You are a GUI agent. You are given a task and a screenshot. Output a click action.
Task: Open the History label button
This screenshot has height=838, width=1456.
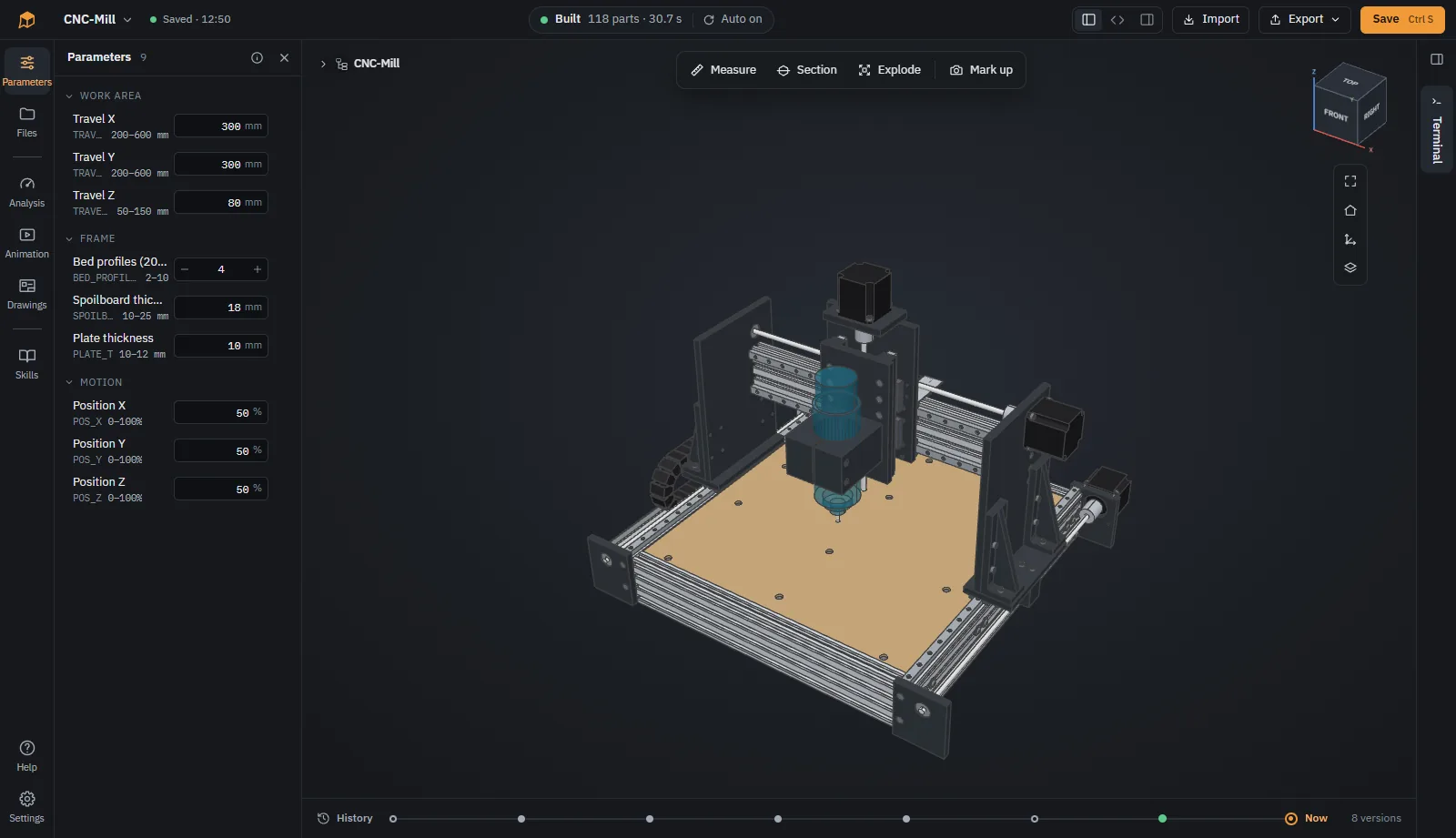click(345, 818)
